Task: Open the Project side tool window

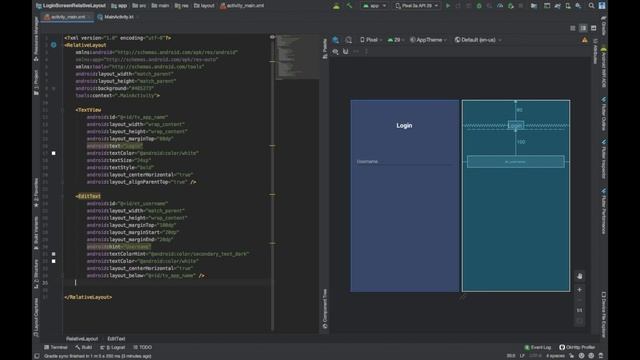Action: (x=36, y=83)
